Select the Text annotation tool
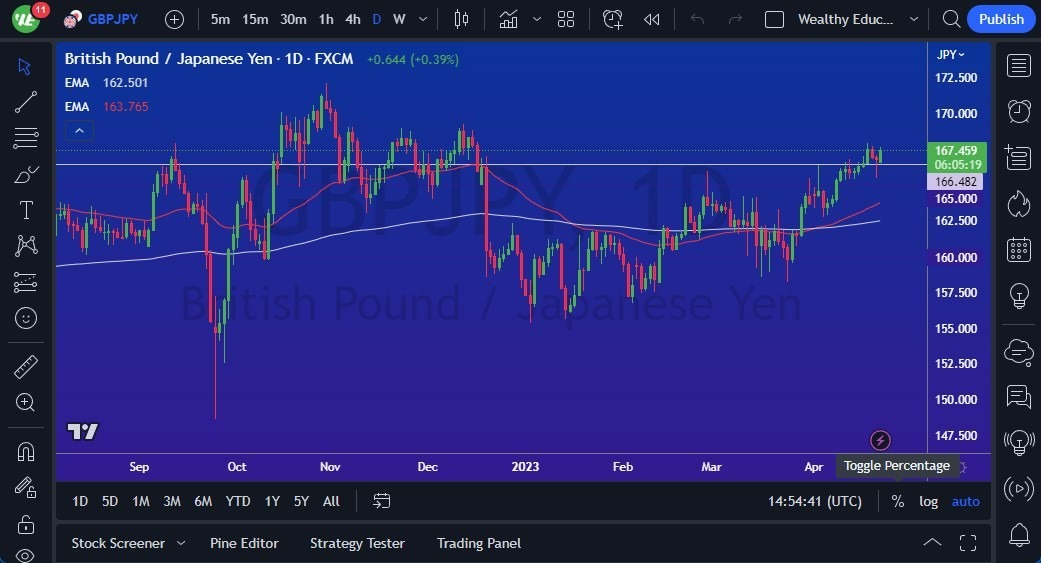Screen dimensions: 1041x563 point(25,210)
